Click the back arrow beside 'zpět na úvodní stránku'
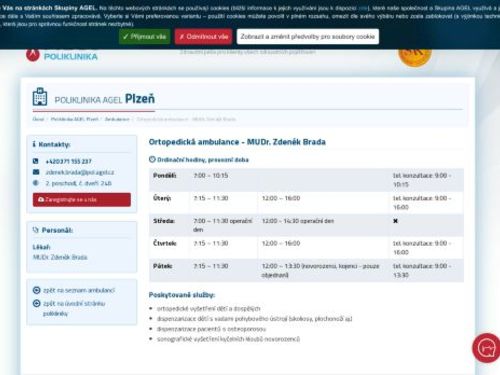Screen dimensions: 500x375 (36, 303)
